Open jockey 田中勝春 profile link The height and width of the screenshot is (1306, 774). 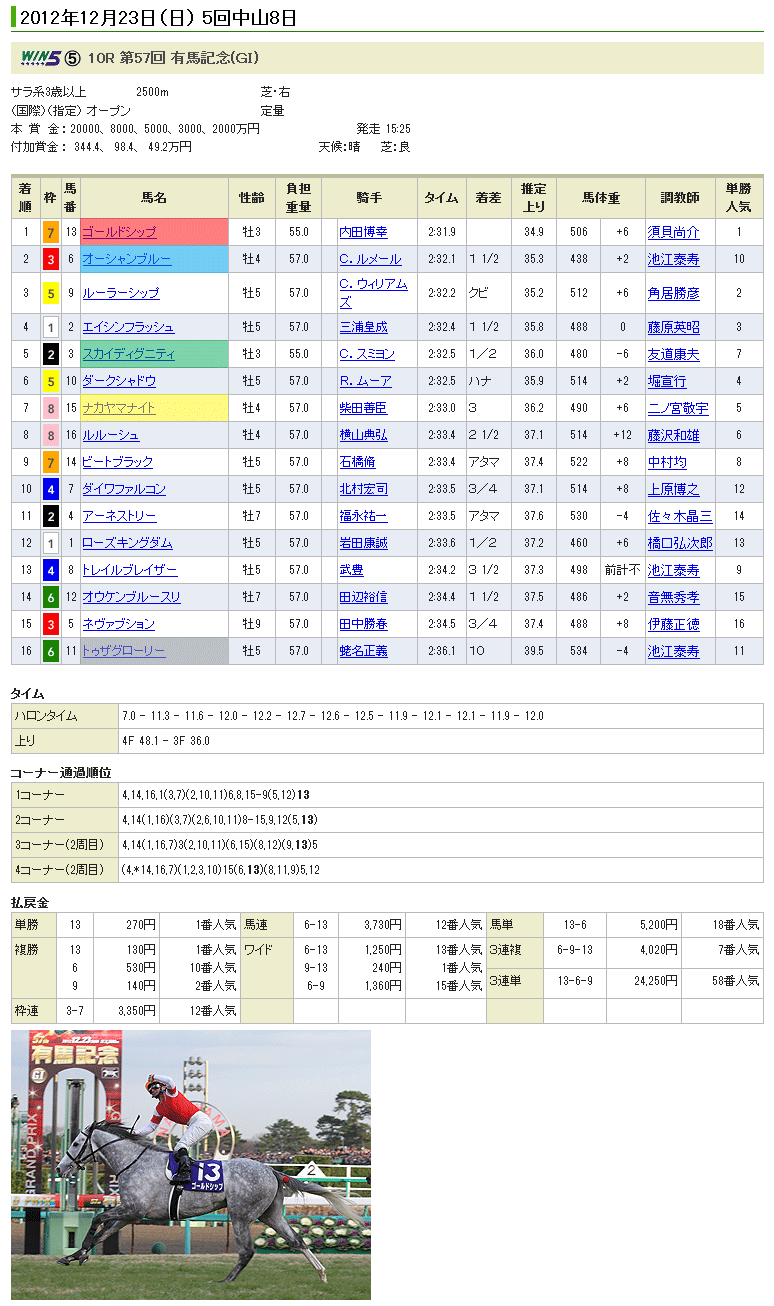click(363, 624)
